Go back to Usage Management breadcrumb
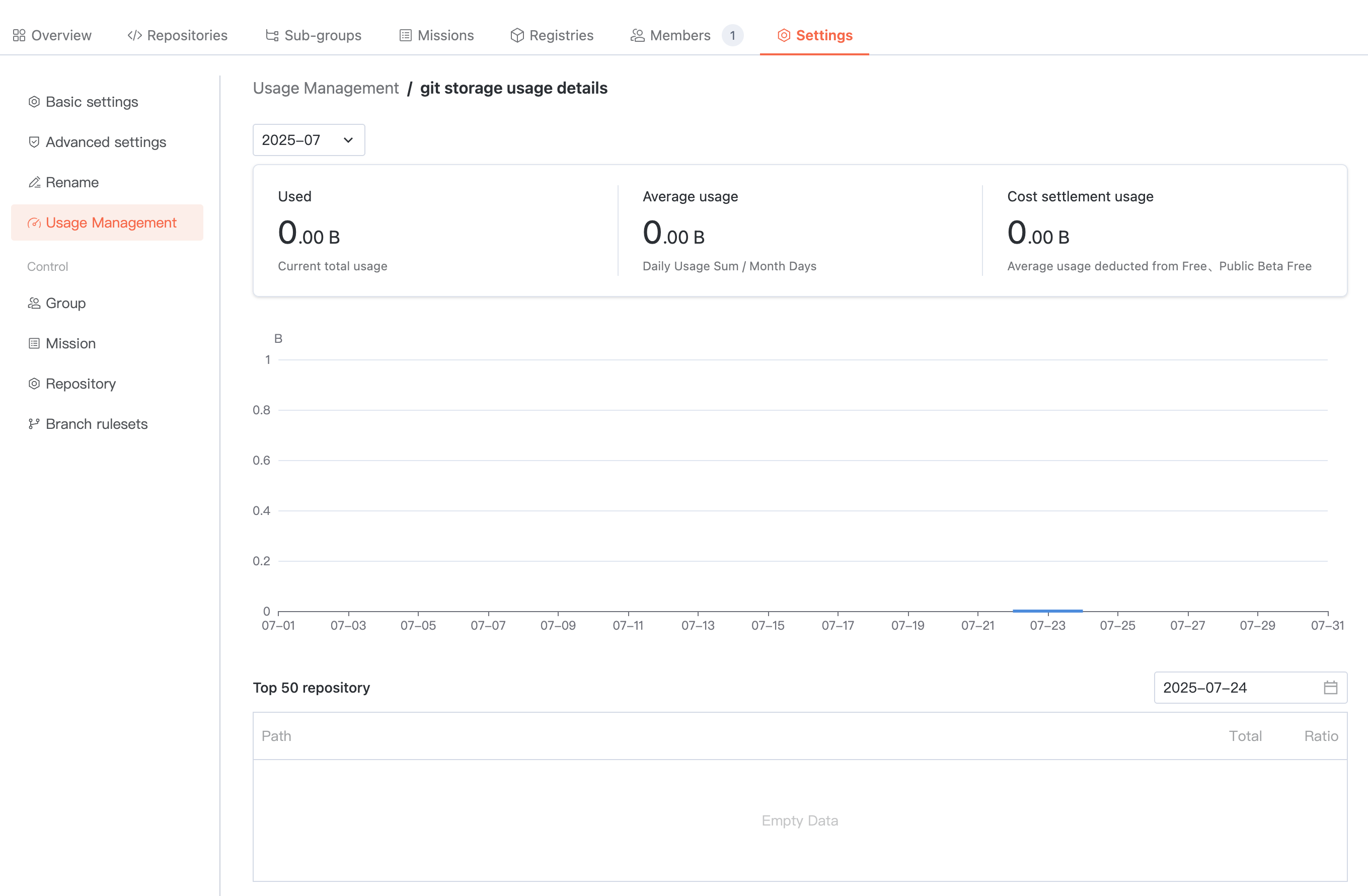Viewport: 1368px width, 896px height. pyautogui.click(x=325, y=88)
